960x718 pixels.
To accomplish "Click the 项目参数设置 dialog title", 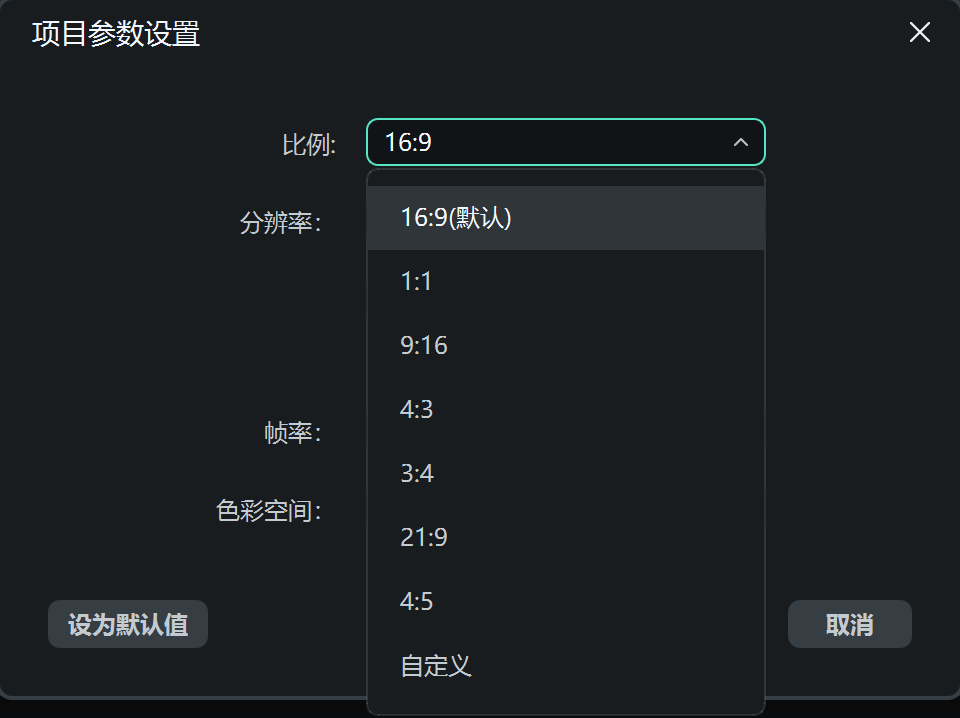I will click(x=115, y=35).
